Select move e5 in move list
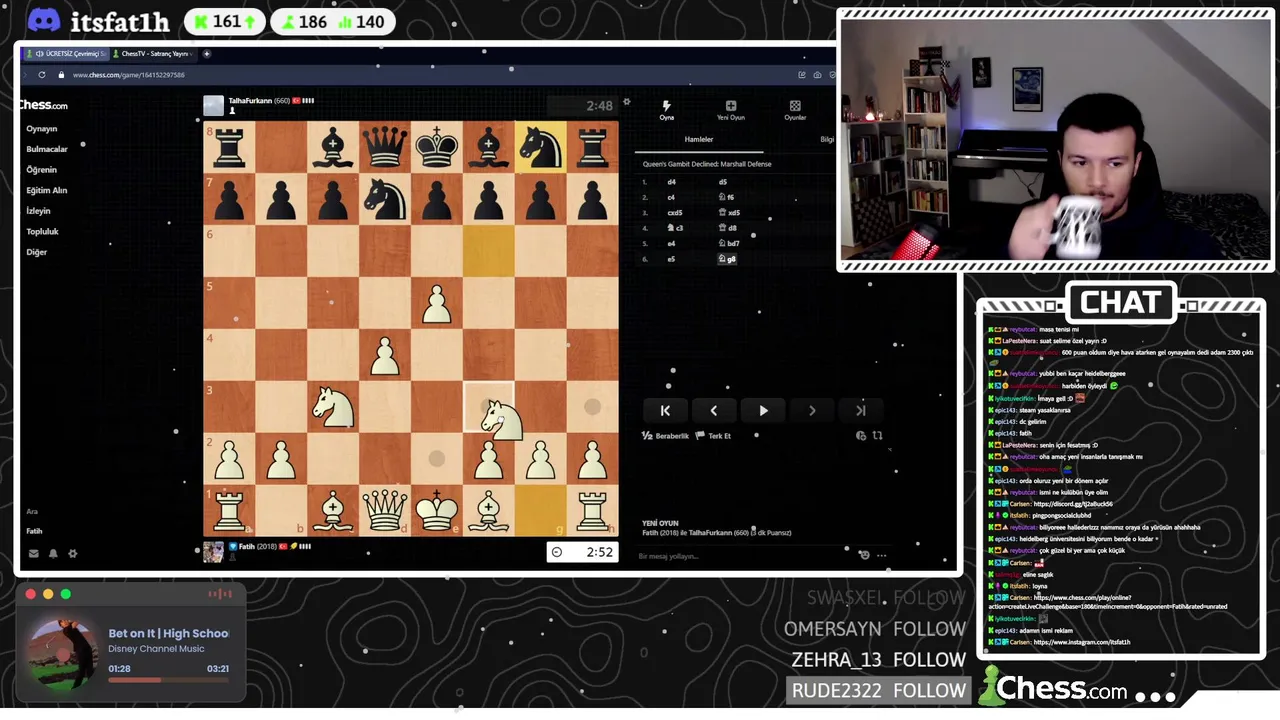Screen dimensions: 1280x720 pyautogui.click(x=672, y=259)
